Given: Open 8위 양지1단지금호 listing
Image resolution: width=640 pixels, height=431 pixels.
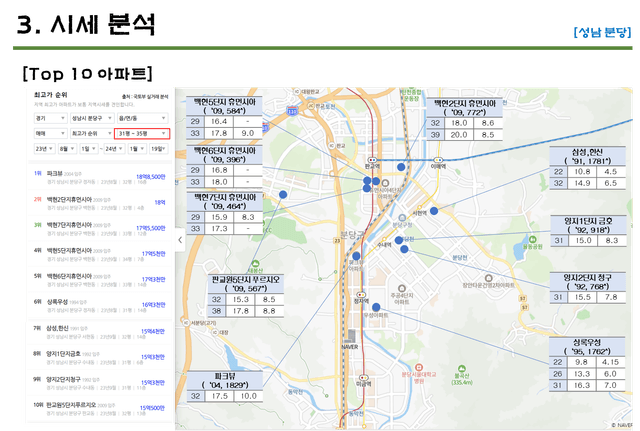Looking at the screenshot, I should click(100, 358).
